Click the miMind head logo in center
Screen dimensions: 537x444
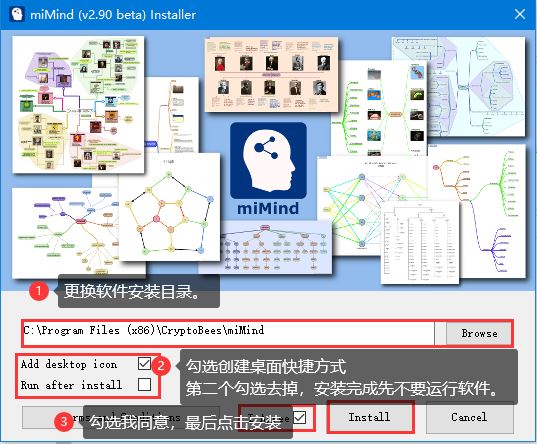point(268,160)
